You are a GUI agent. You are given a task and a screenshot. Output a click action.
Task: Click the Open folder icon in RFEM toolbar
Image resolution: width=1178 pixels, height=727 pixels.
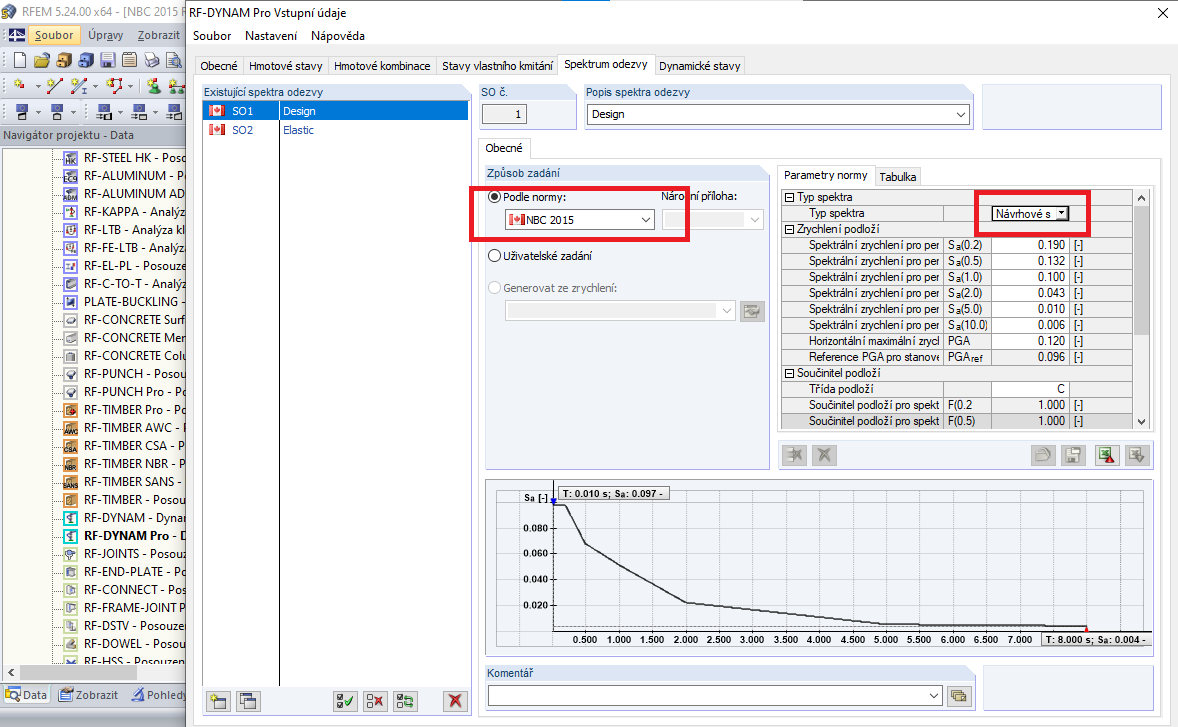coord(42,60)
